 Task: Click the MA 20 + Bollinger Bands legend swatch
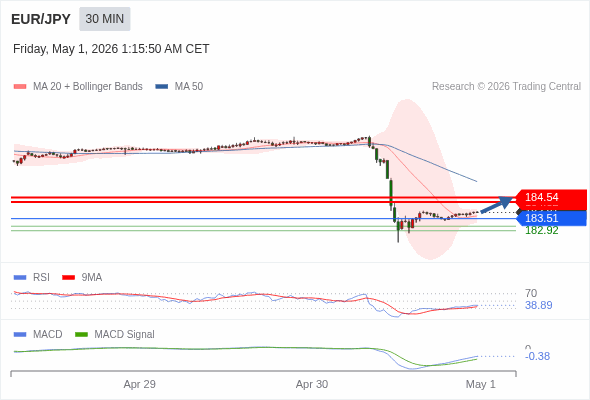pyautogui.click(x=20, y=87)
